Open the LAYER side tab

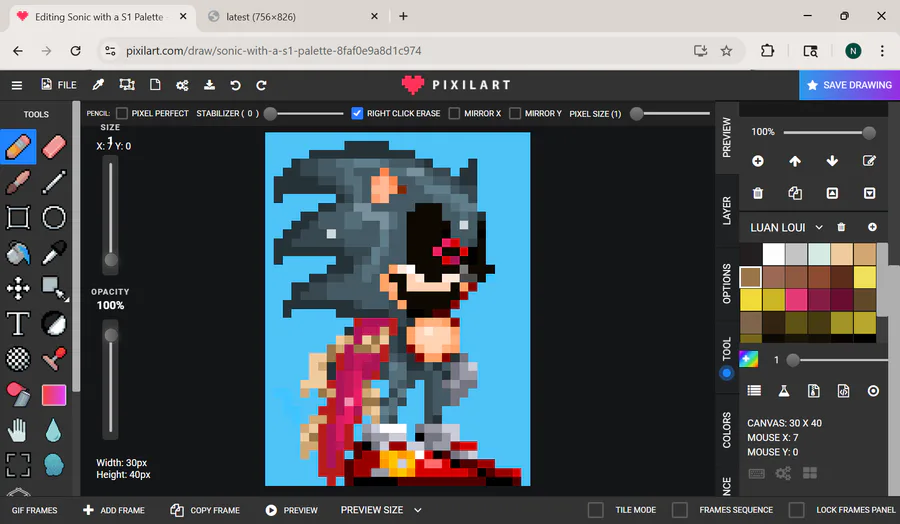point(727,211)
